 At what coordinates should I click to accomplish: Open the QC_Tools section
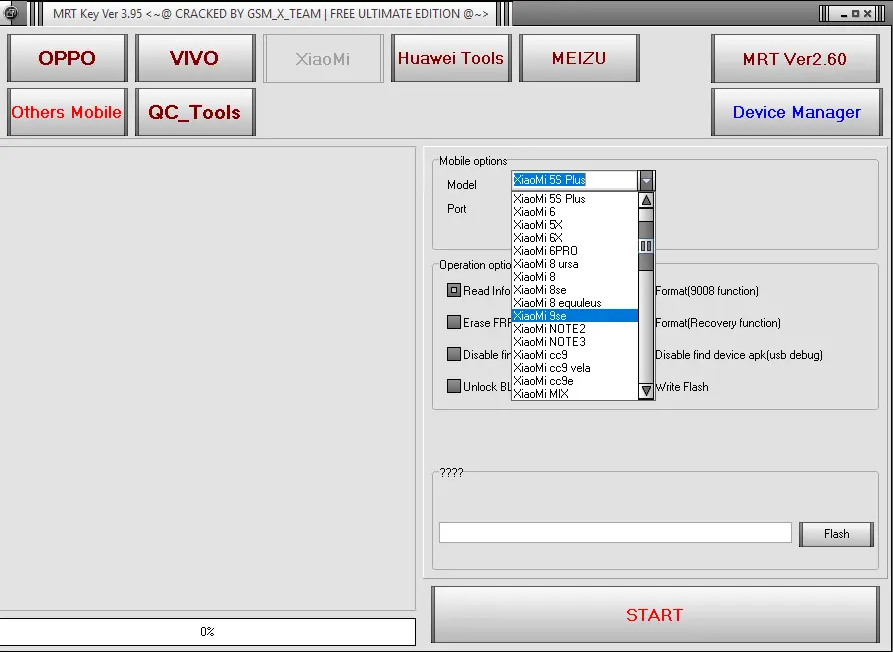click(x=195, y=112)
